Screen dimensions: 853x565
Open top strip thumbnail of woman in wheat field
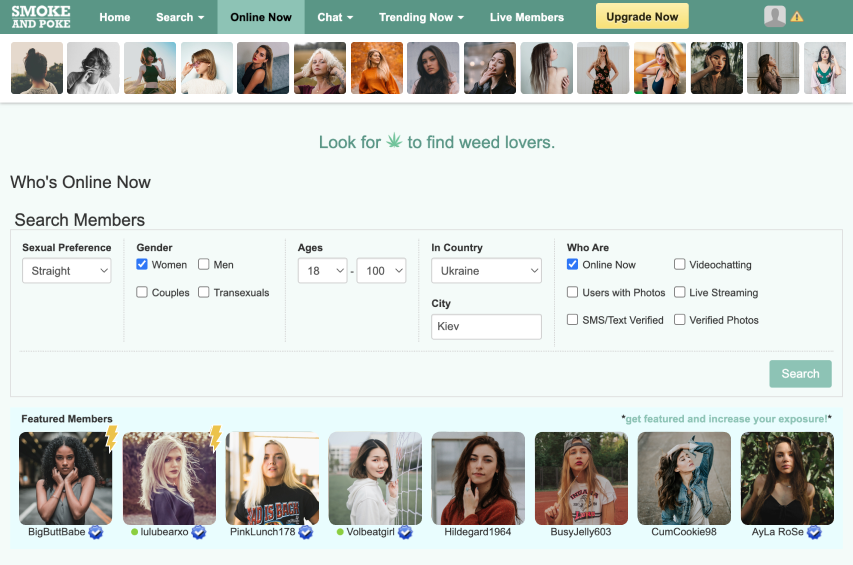pyautogui.click(x=150, y=68)
